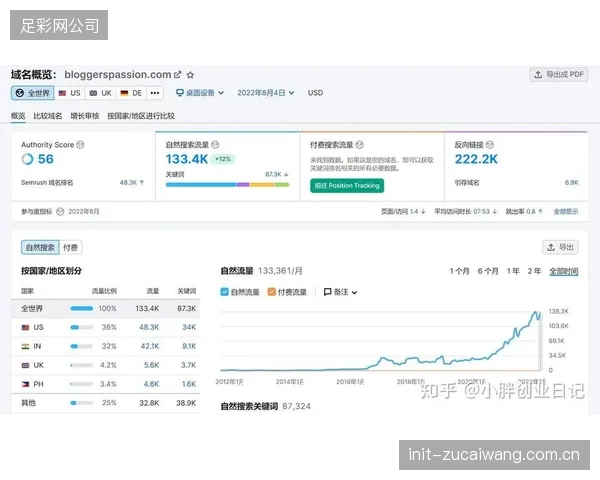Select the 其他 row in country table
The image size is (600, 480).
coord(106,403)
